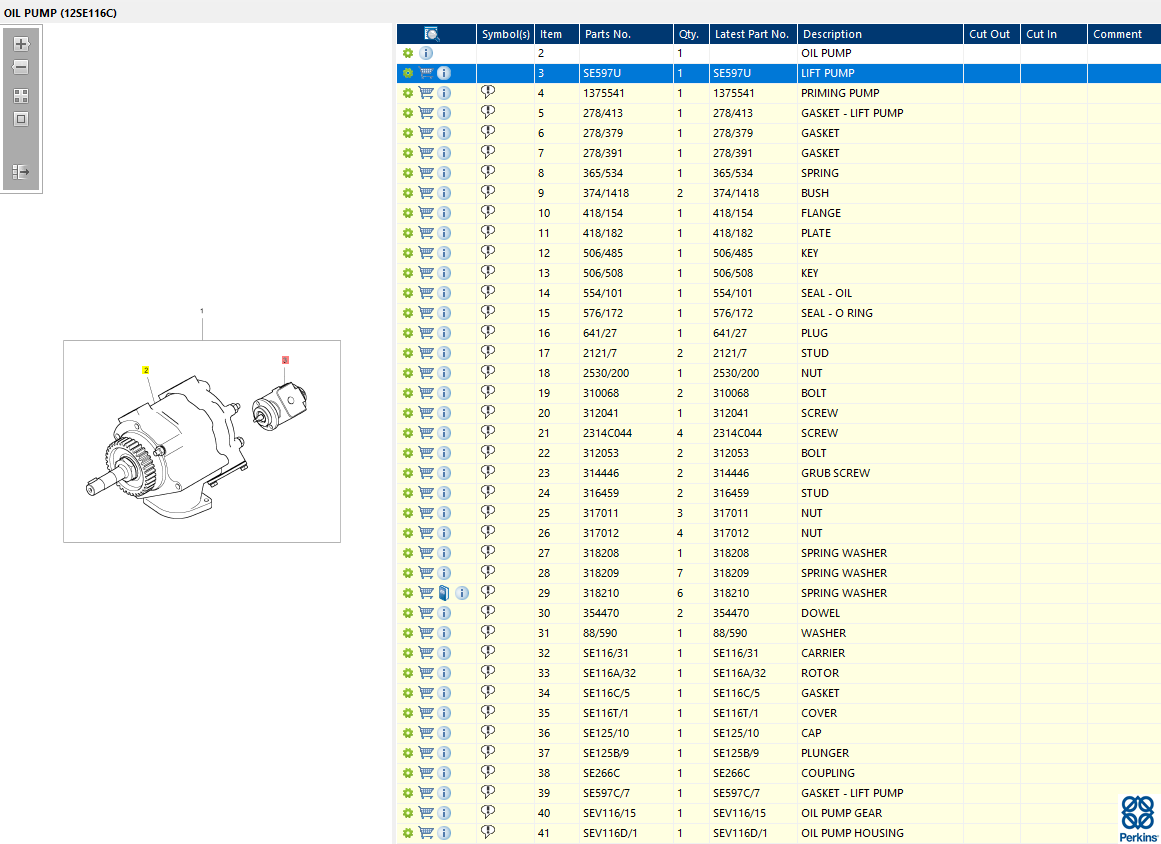This screenshot has height=844, width=1161.
Task: Open the symbol note for item 10 FLANGE
Action: [488, 212]
